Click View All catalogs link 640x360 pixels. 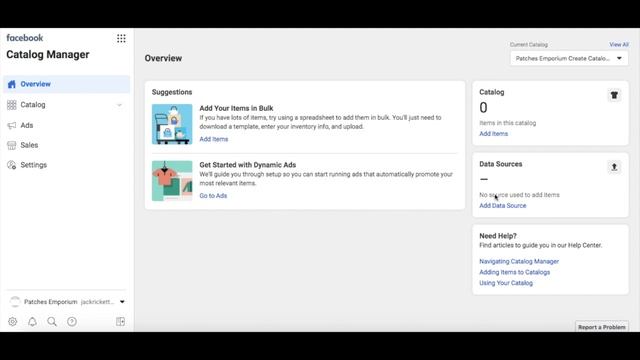(619, 44)
